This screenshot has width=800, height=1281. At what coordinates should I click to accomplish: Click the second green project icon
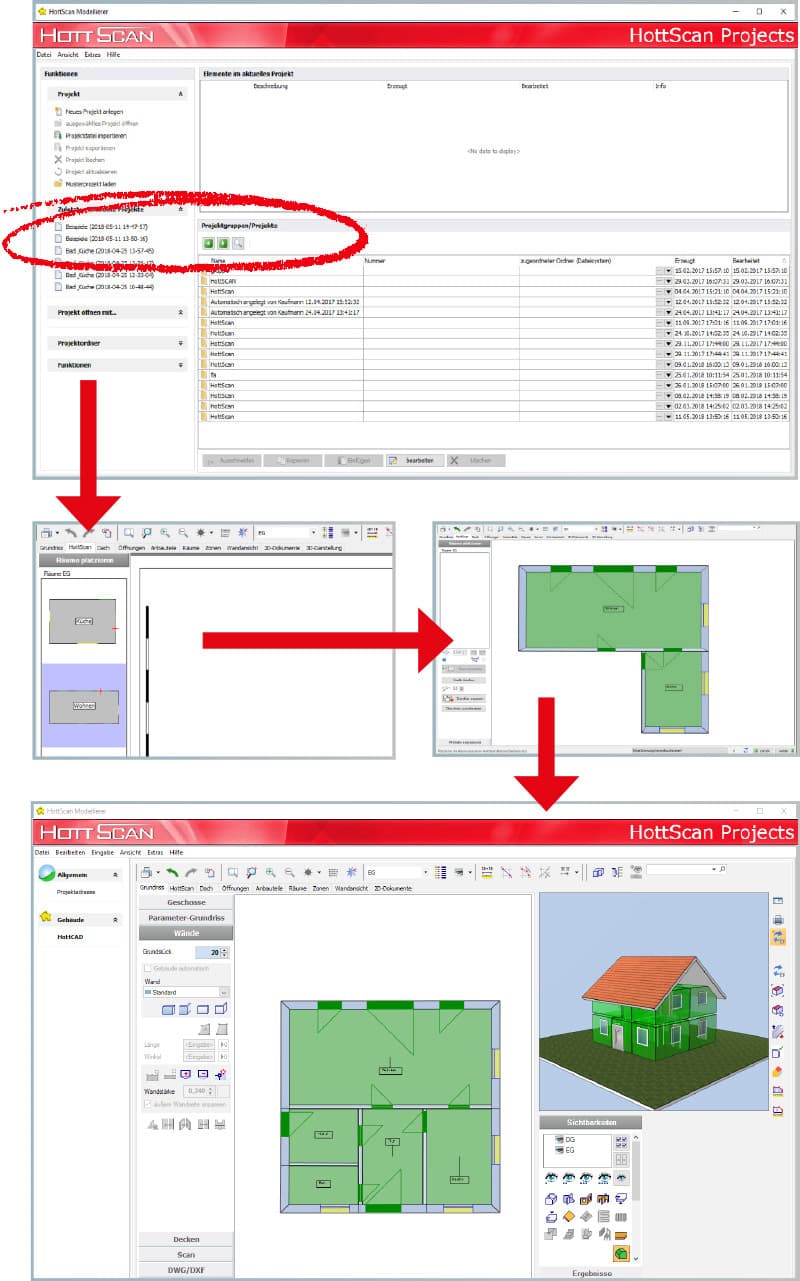coord(223,243)
